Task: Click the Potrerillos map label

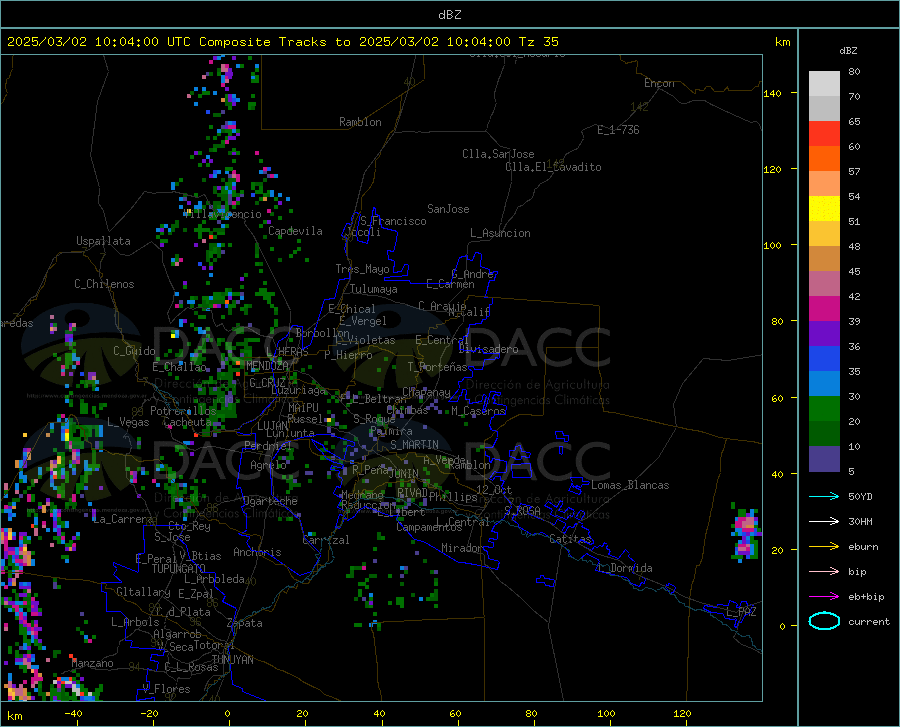Action: pyautogui.click(x=183, y=411)
